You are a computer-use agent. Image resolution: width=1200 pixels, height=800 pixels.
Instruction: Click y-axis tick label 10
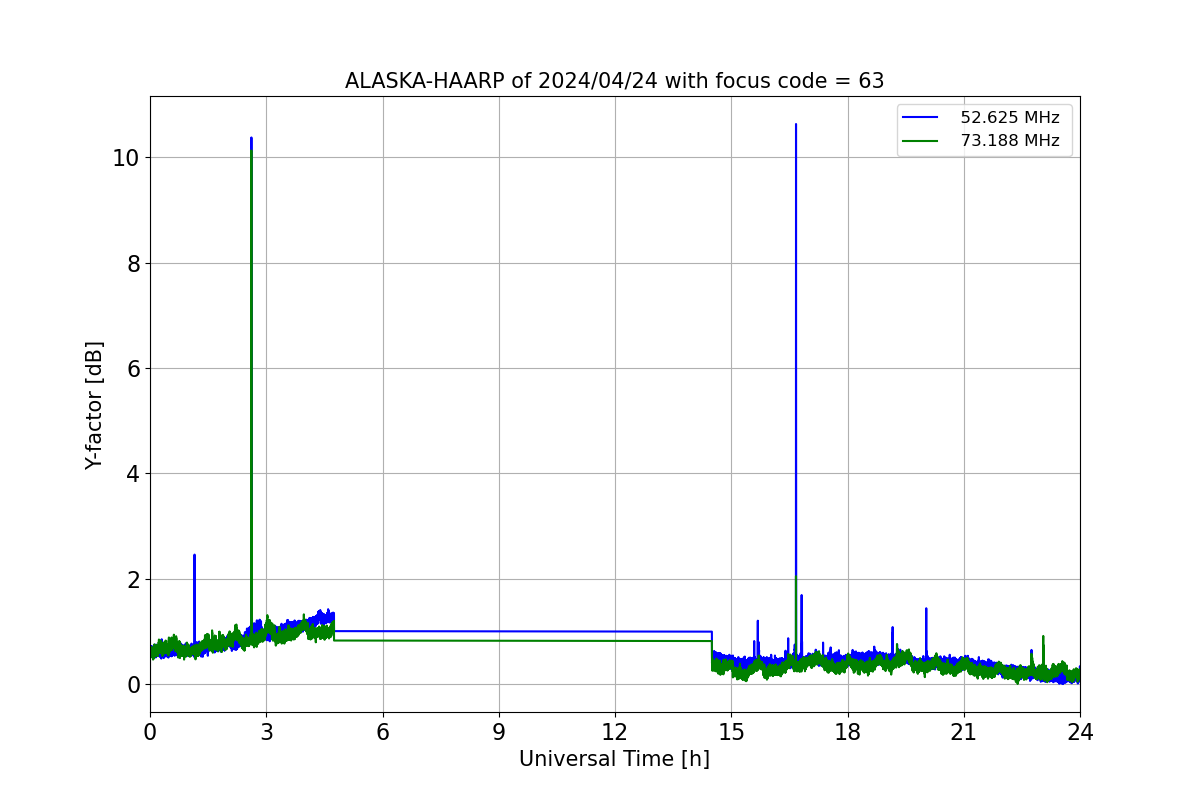pos(128,158)
